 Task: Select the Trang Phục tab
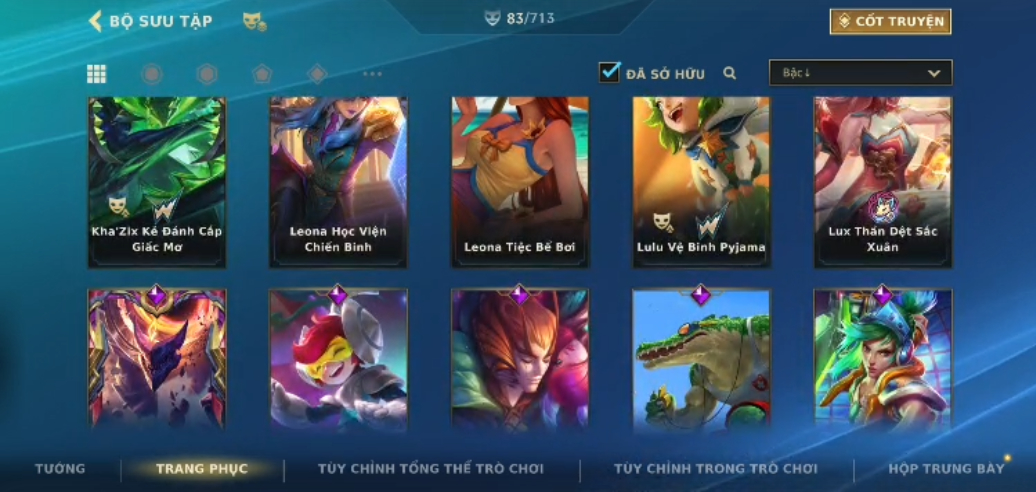[202, 469]
